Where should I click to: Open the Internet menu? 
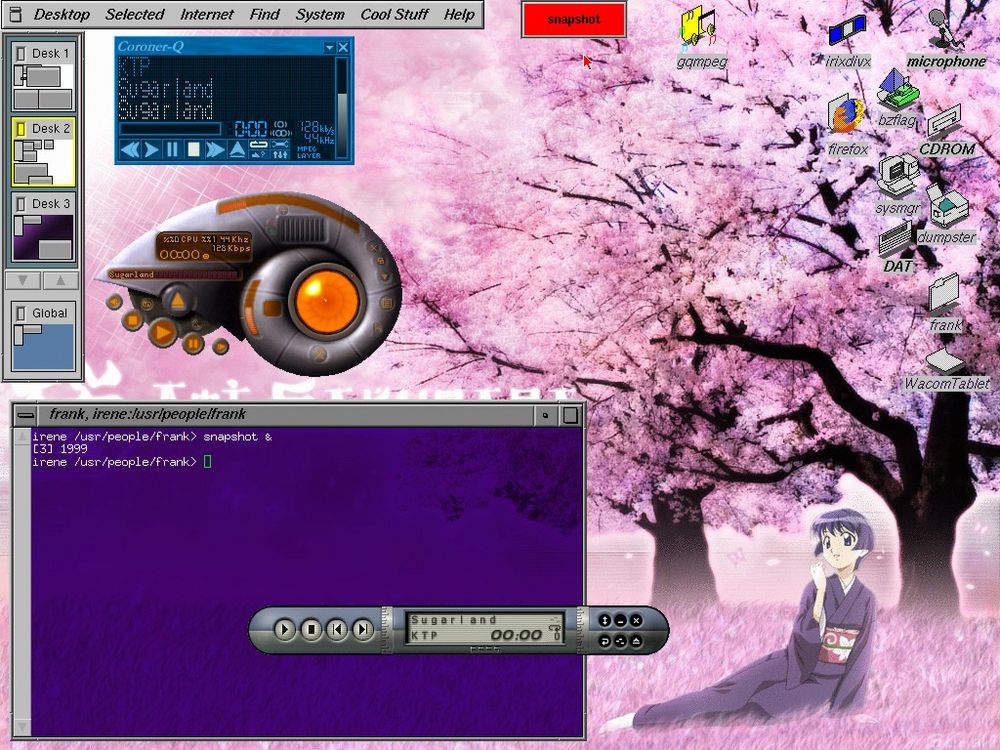click(x=207, y=14)
